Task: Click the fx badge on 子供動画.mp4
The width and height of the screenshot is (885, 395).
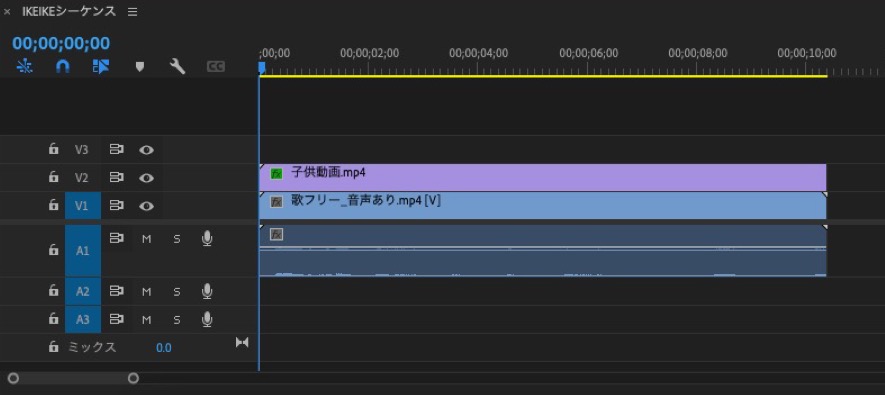Action: [x=277, y=173]
